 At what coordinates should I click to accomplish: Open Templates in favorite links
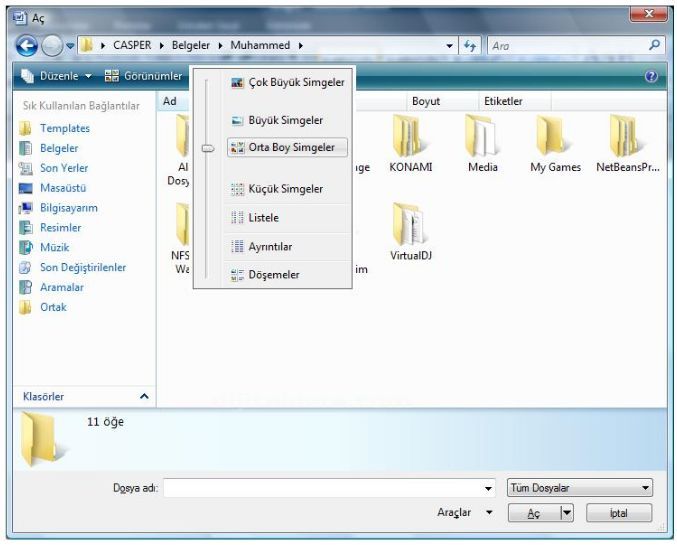(x=65, y=128)
